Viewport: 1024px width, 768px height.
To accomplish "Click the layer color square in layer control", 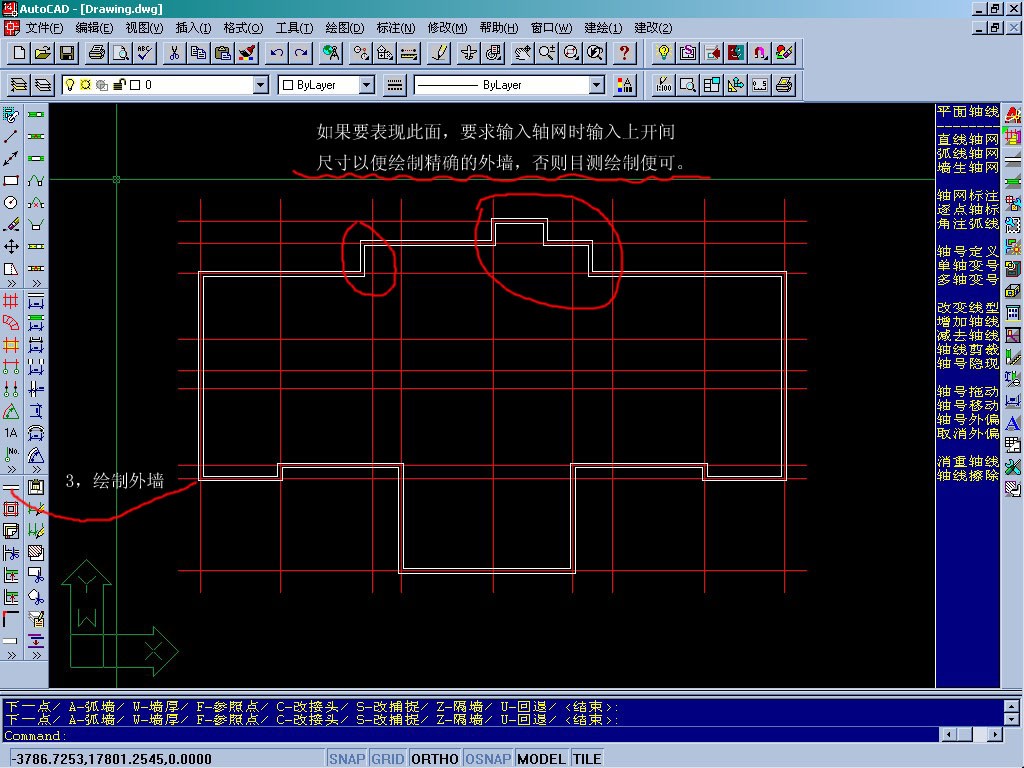I will [135, 85].
